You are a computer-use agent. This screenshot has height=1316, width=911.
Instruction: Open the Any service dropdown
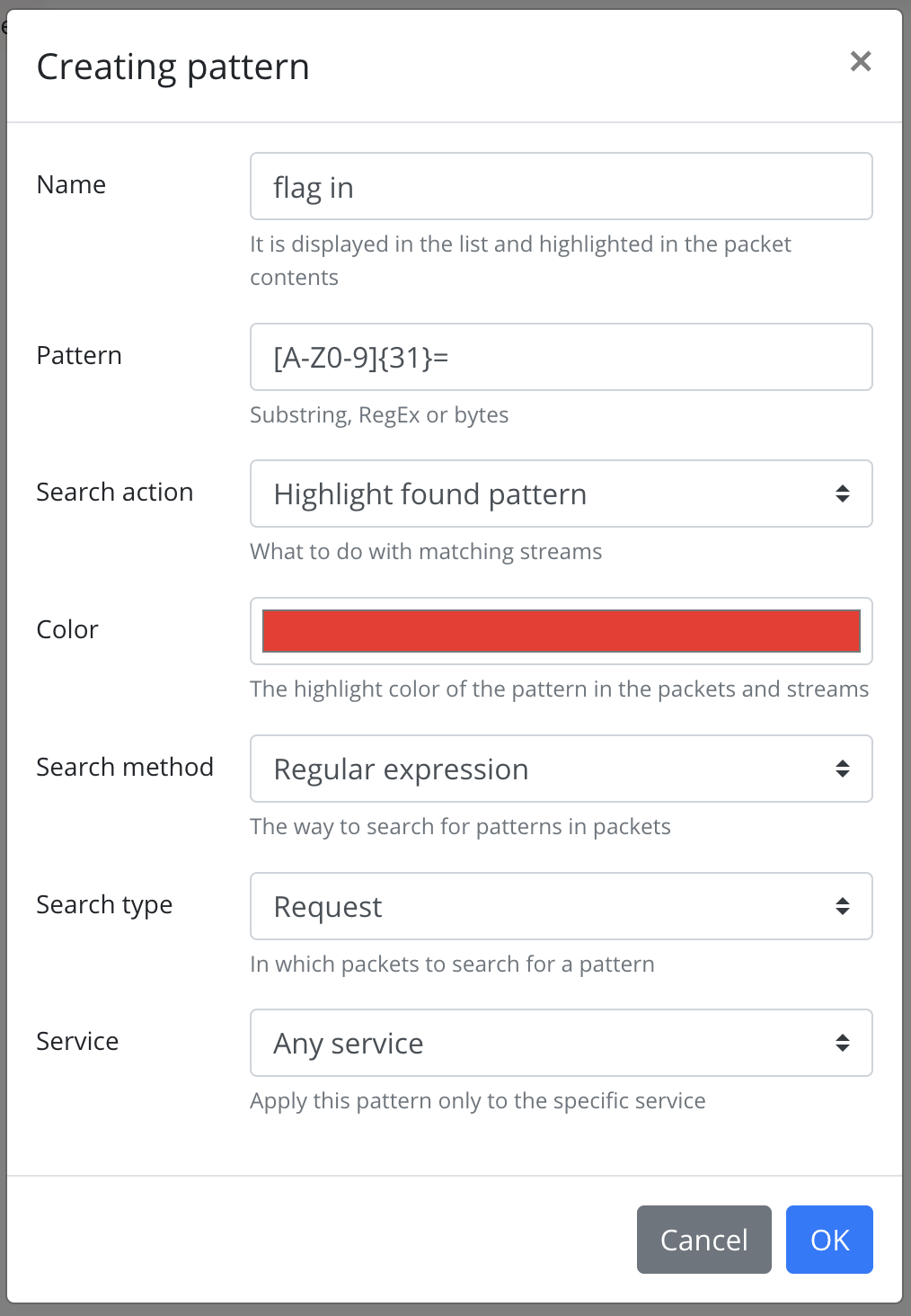562,1043
